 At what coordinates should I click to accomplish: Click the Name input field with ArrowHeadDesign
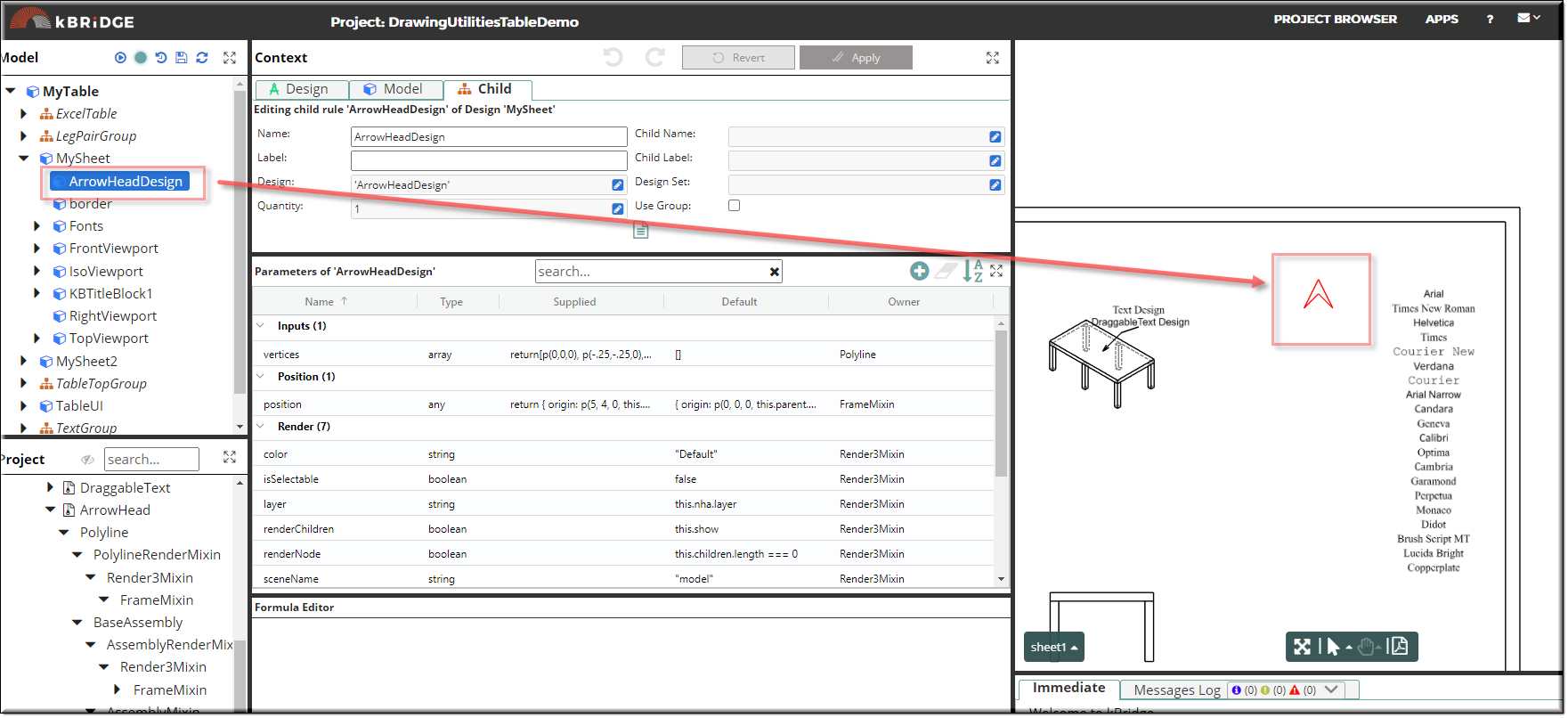coord(489,137)
